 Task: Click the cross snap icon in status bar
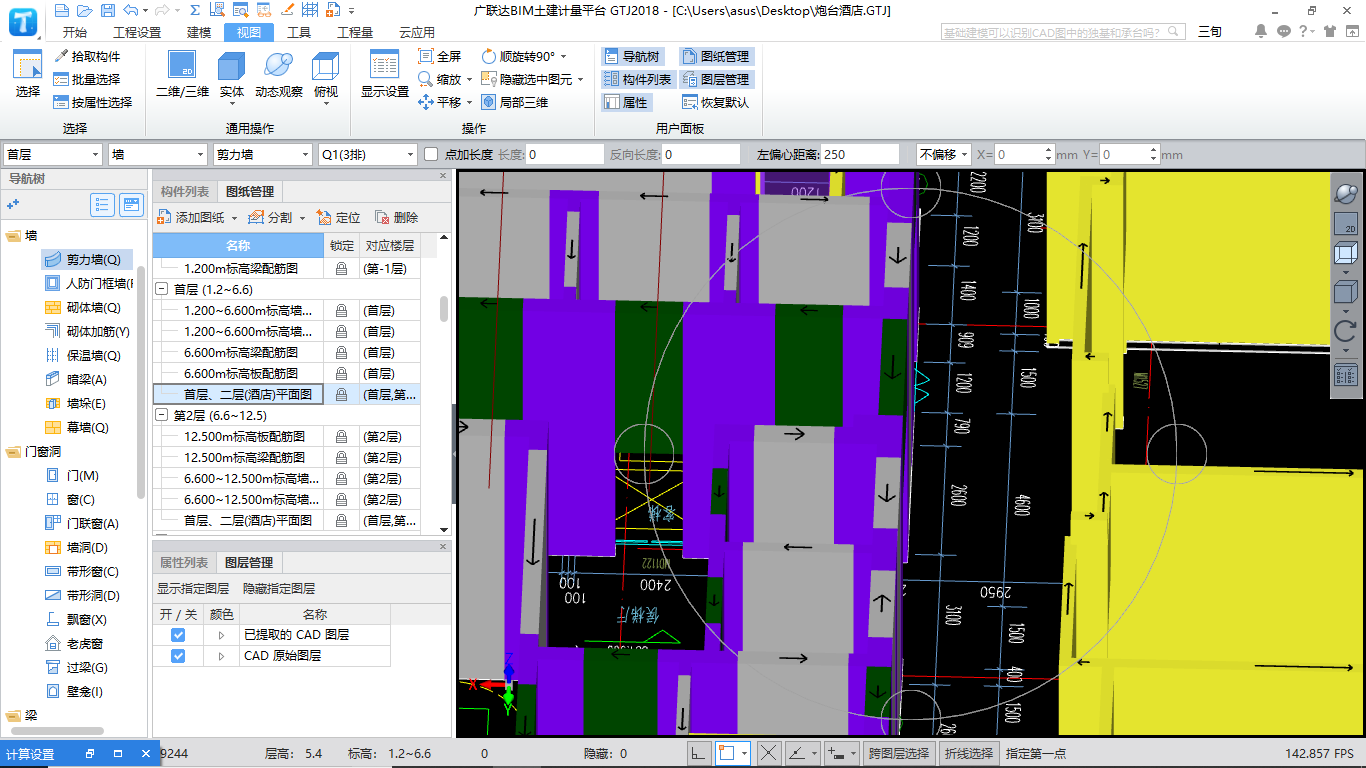(769, 753)
